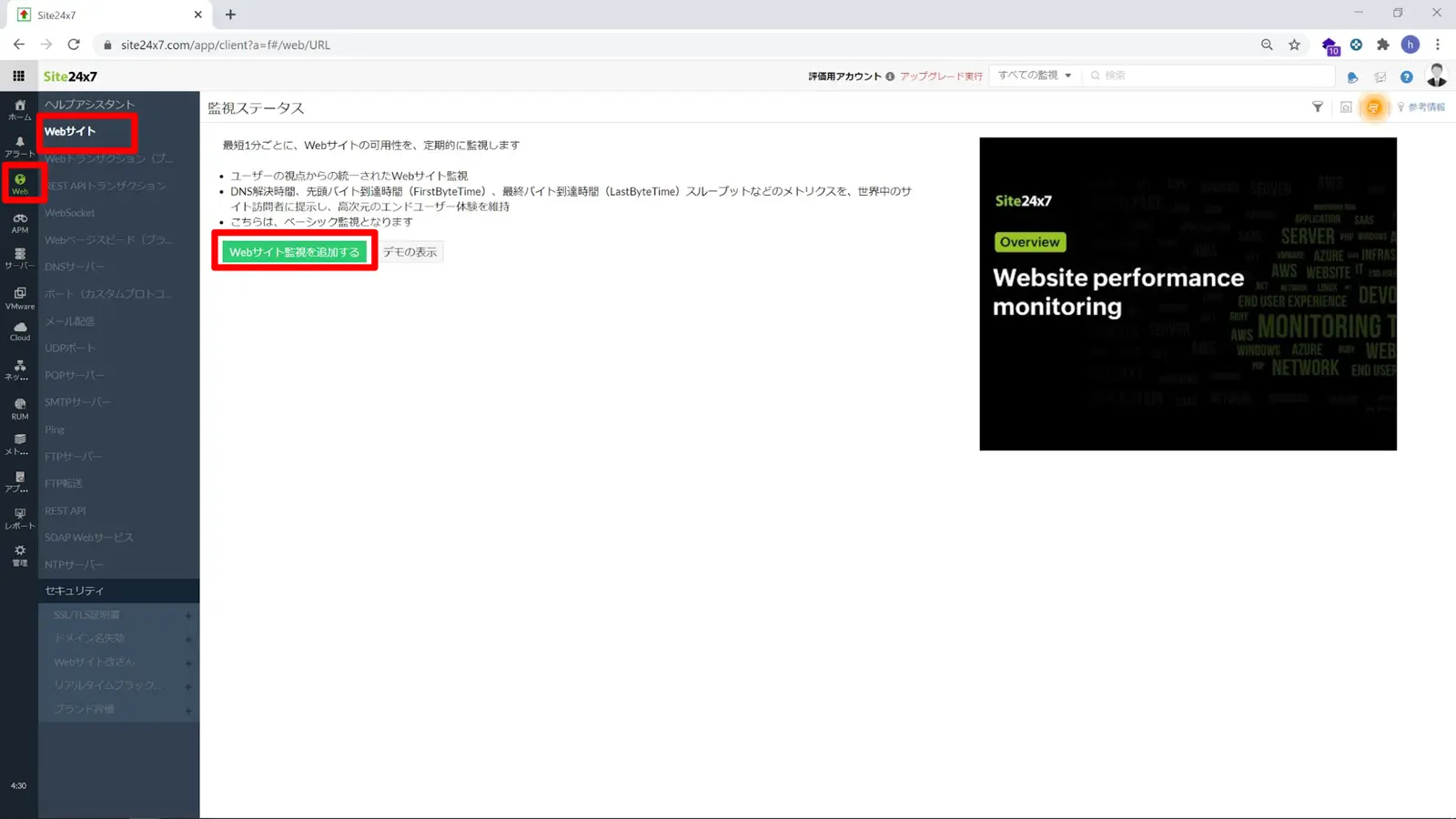Image resolution: width=1456 pixels, height=819 pixels.
Task: Click the セキュリティ section header
Action: [118, 591]
